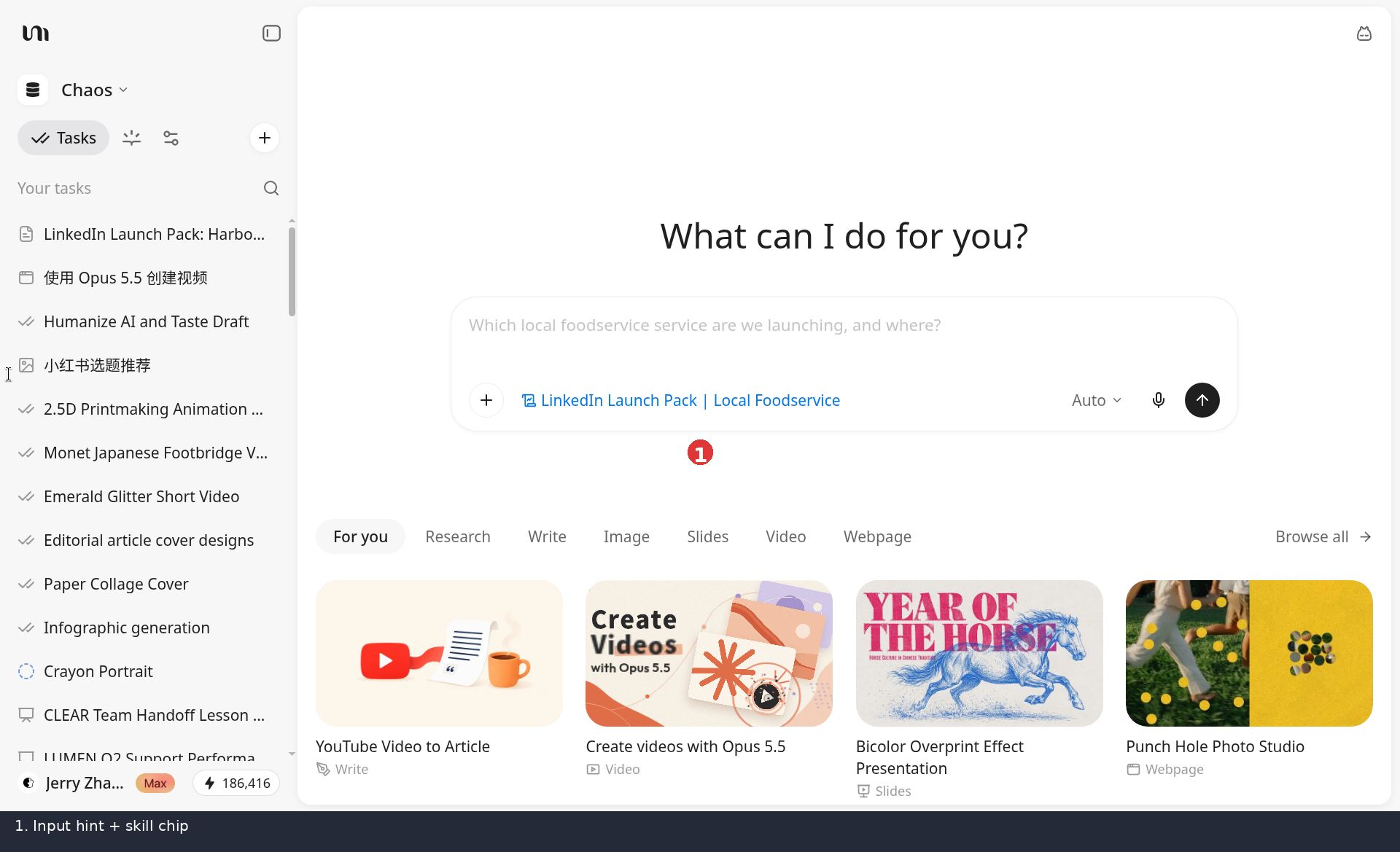Open the sliders settings icon beside Tasks
1400x852 pixels.
coord(171,138)
